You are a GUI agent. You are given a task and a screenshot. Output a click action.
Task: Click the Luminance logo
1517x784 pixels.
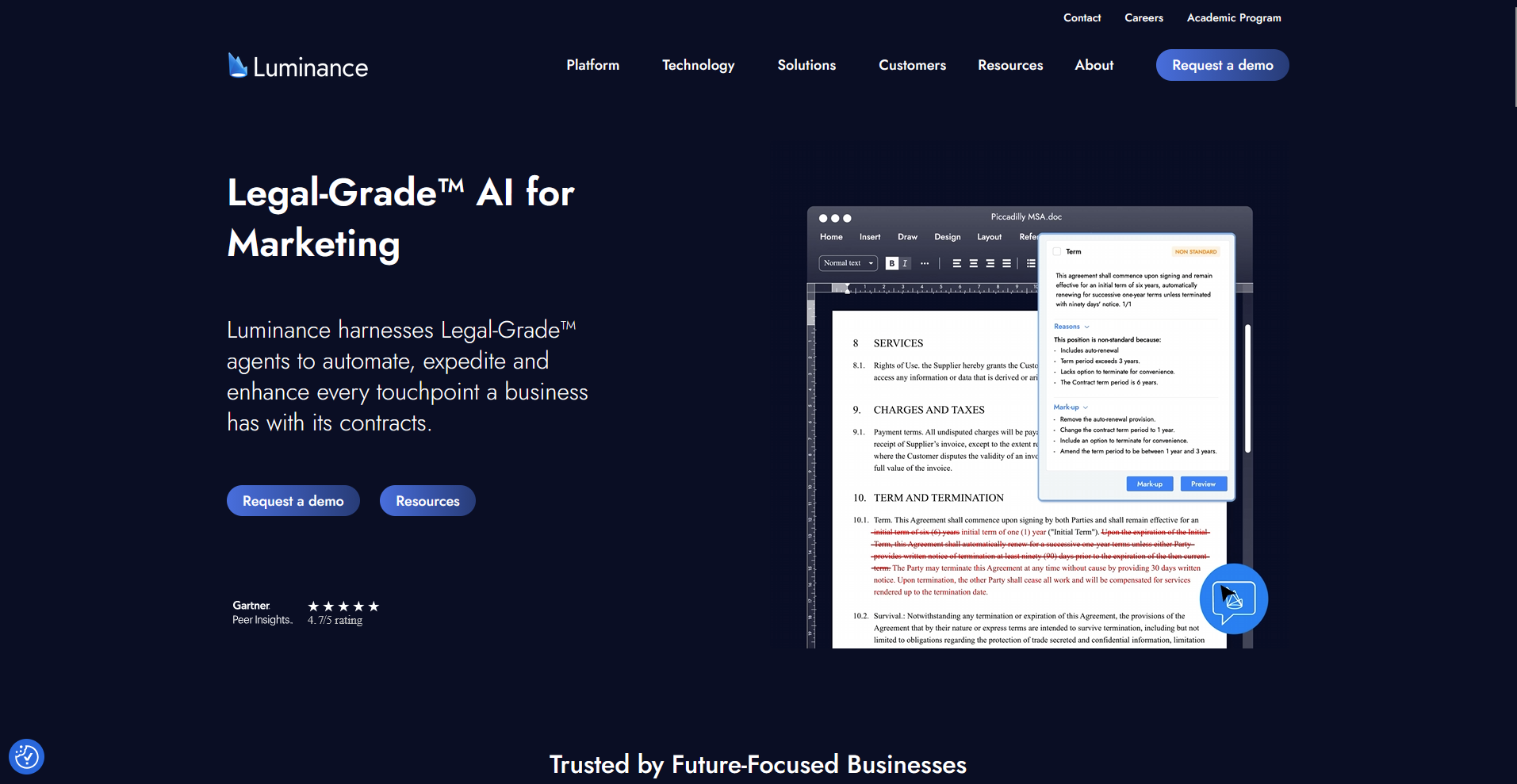(x=298, y=66)
